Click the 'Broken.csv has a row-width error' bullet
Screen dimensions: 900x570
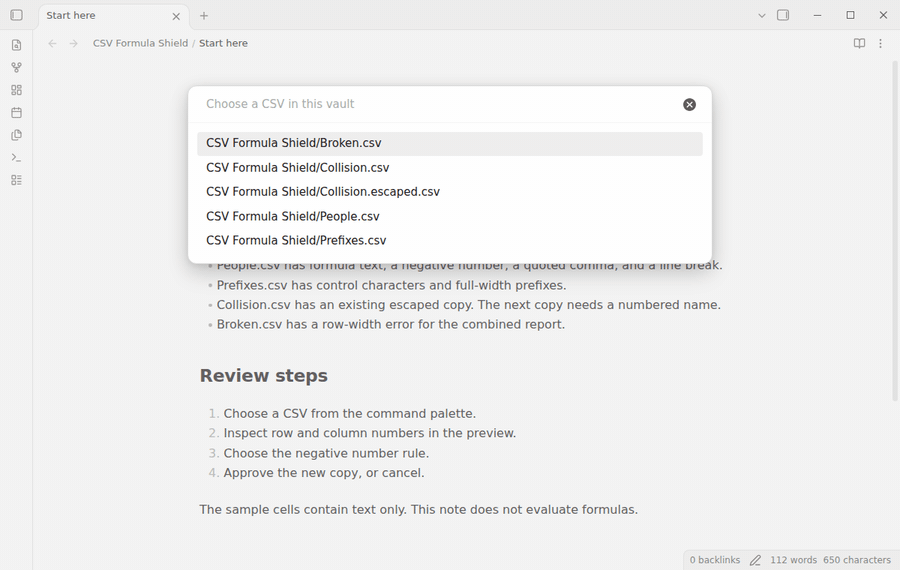[x=390, y=324]
